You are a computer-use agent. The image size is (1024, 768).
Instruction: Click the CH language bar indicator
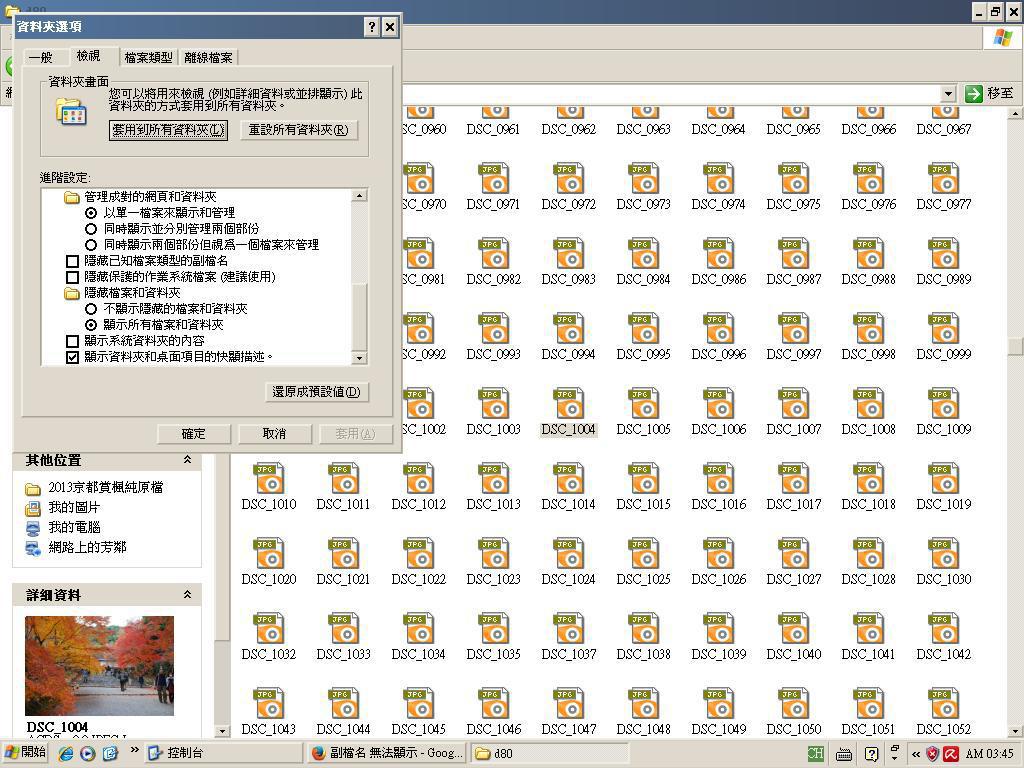point(816,754)
